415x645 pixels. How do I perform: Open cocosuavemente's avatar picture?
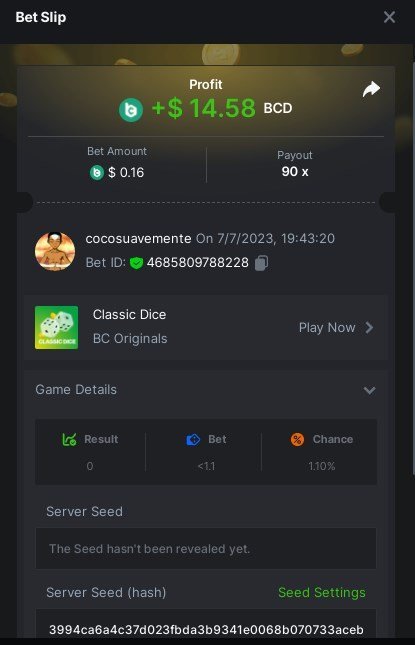[x=55, y=251]
